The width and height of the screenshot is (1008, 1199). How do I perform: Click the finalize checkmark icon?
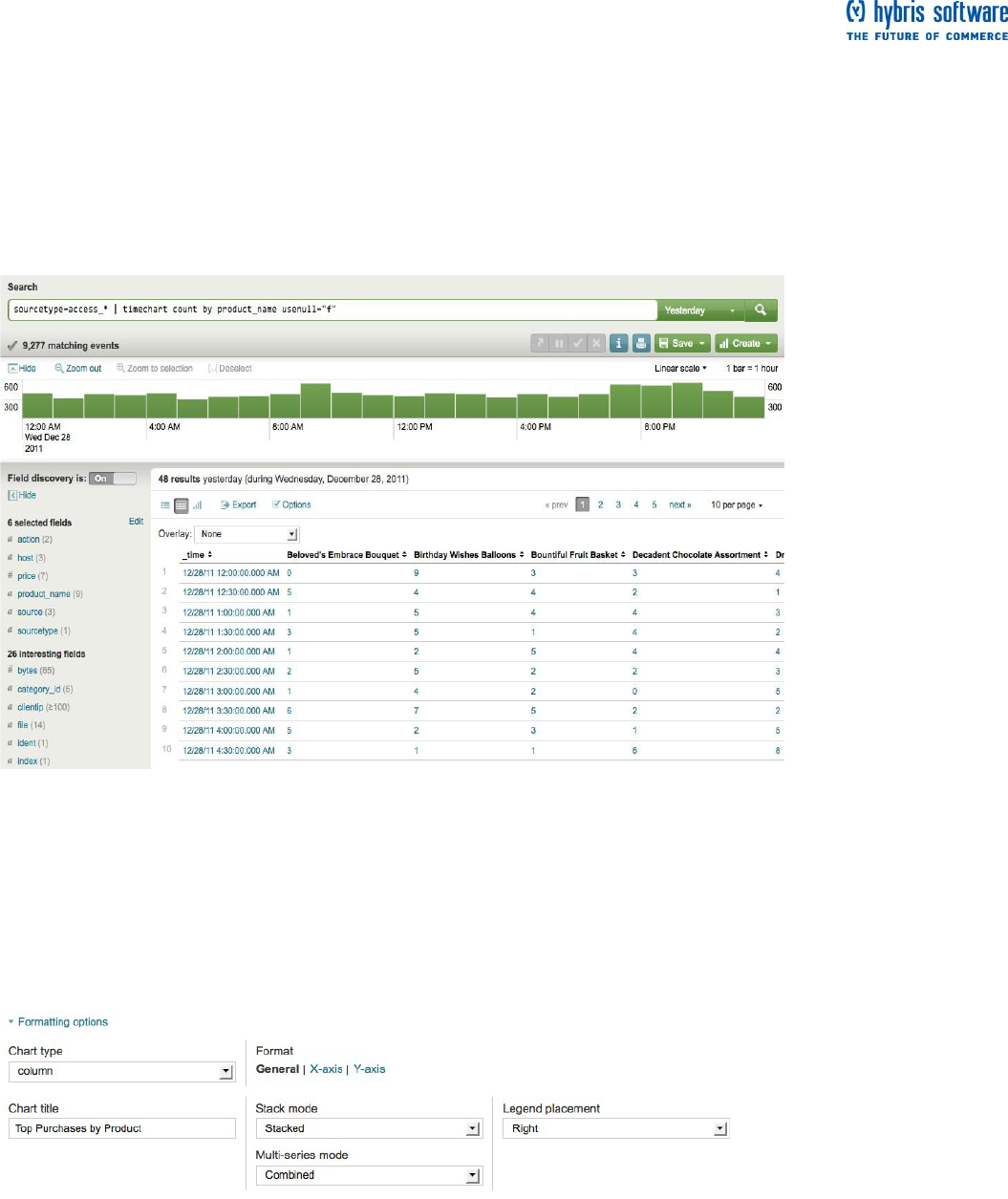(578, 343)
